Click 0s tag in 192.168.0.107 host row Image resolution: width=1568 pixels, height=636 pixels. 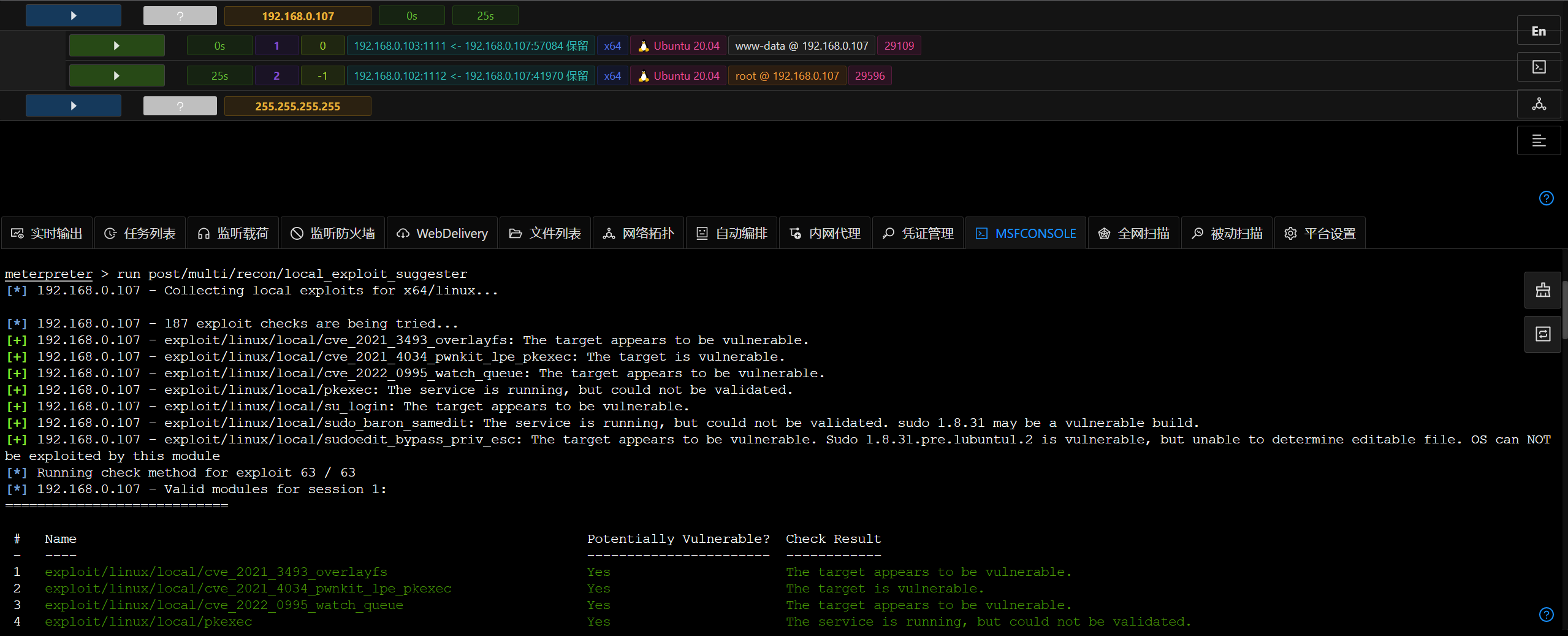[x=411, y=16]
